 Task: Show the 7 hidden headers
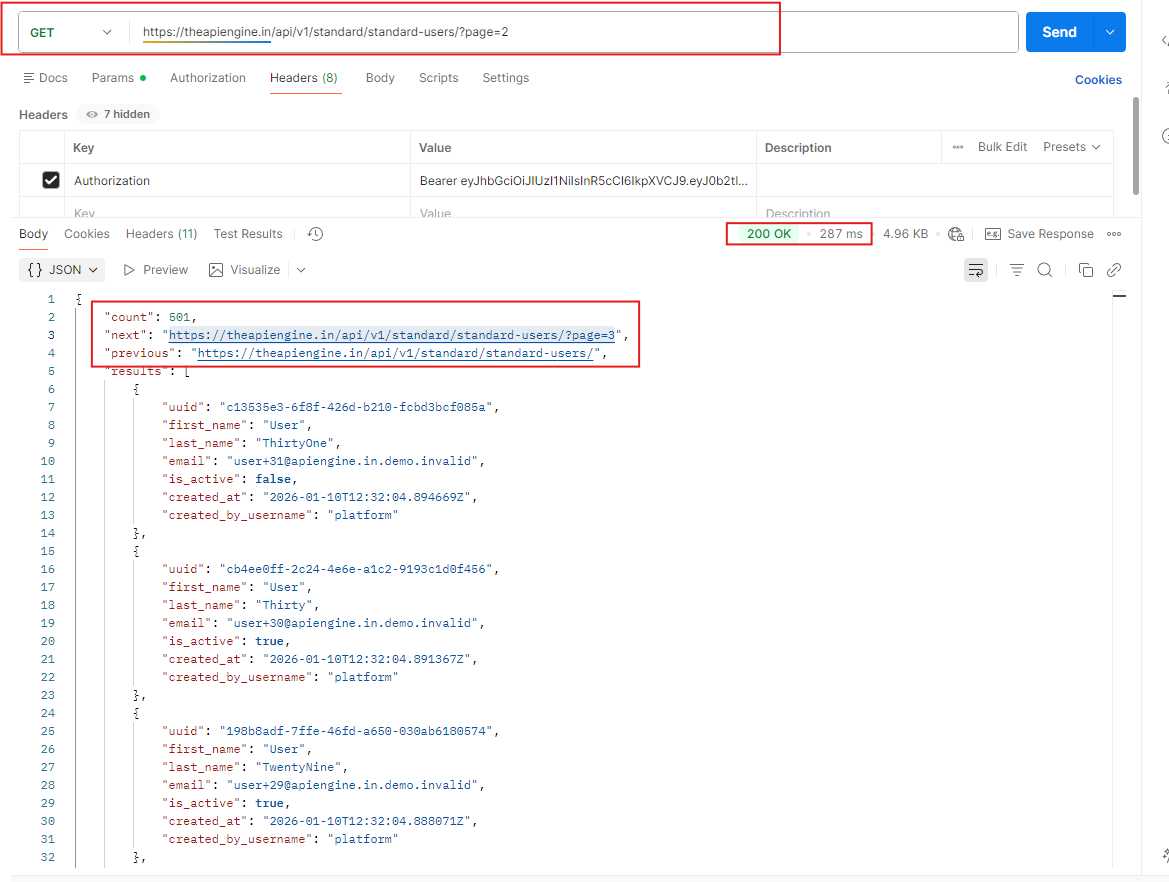tap(118, 115)
